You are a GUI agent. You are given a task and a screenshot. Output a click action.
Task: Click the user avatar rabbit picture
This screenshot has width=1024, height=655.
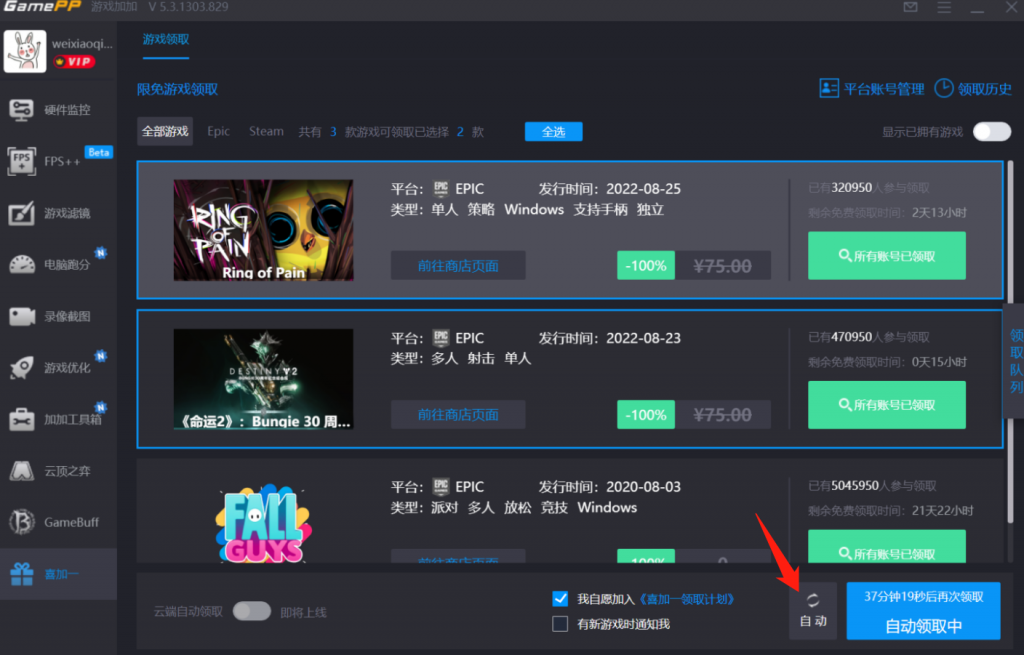point(25,51)
